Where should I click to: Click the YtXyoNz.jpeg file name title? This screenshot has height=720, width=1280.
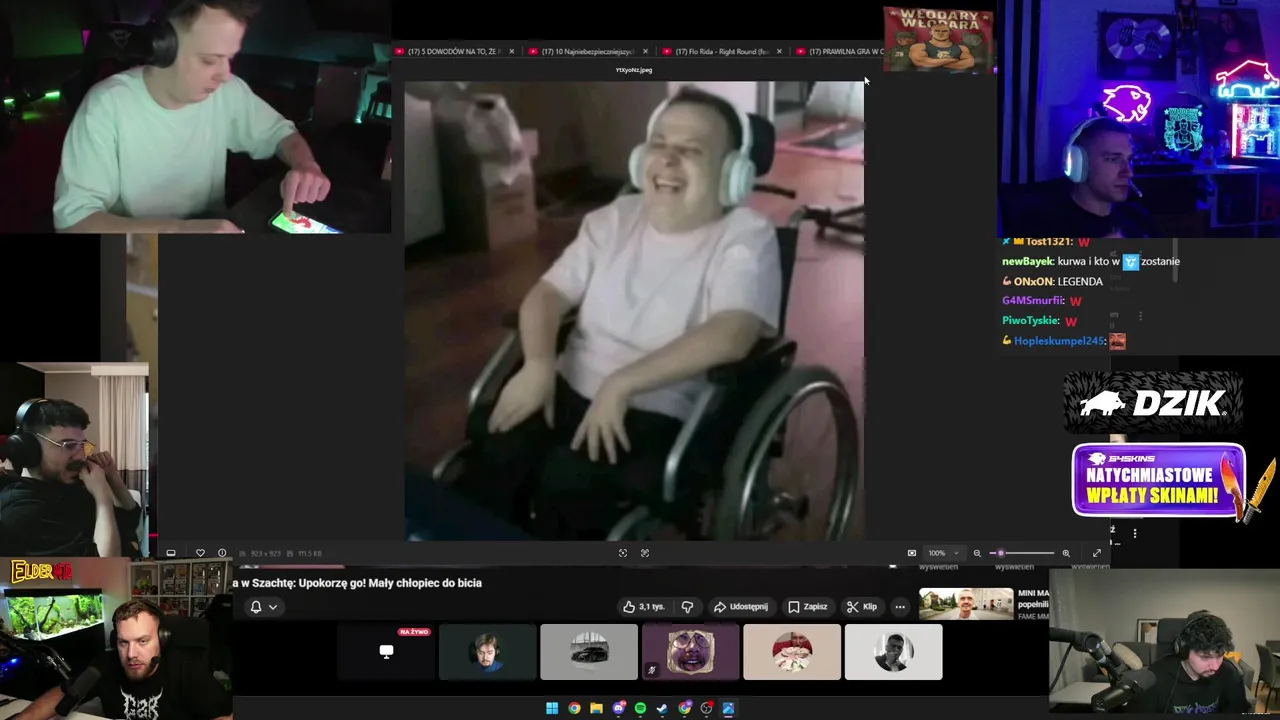click(634, 70)
